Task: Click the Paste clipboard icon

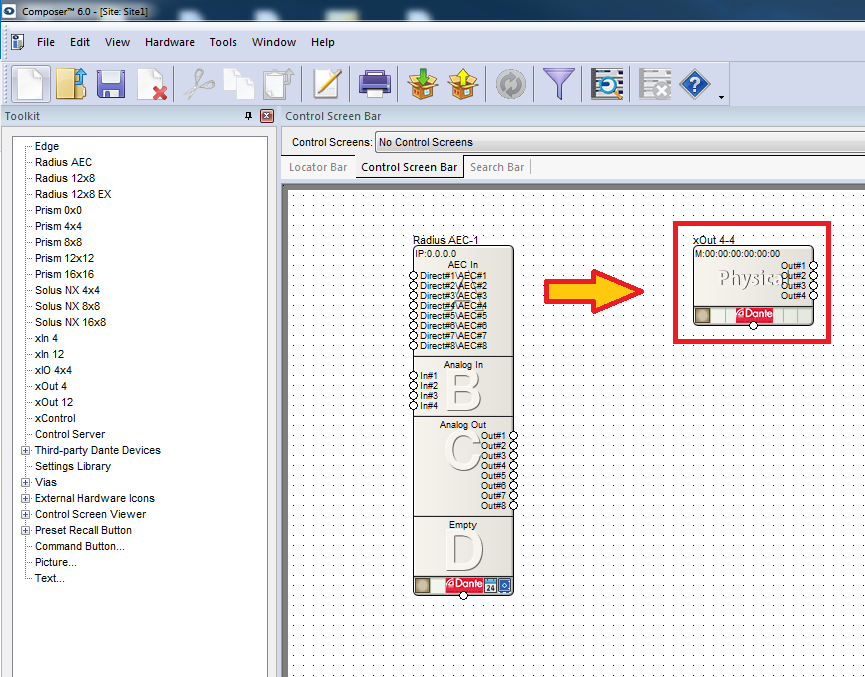Action: tap(279, 84)
